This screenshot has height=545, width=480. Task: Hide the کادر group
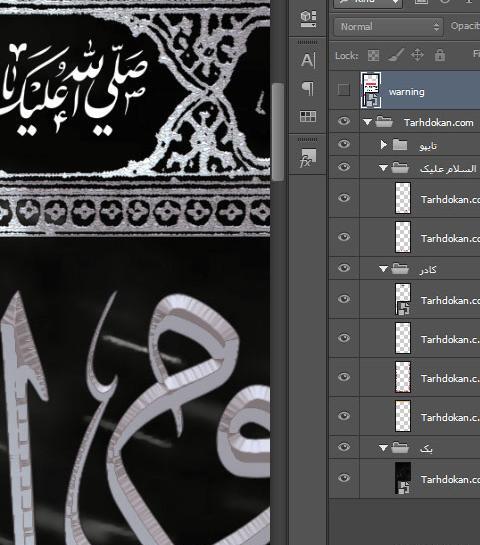(344, 268)
